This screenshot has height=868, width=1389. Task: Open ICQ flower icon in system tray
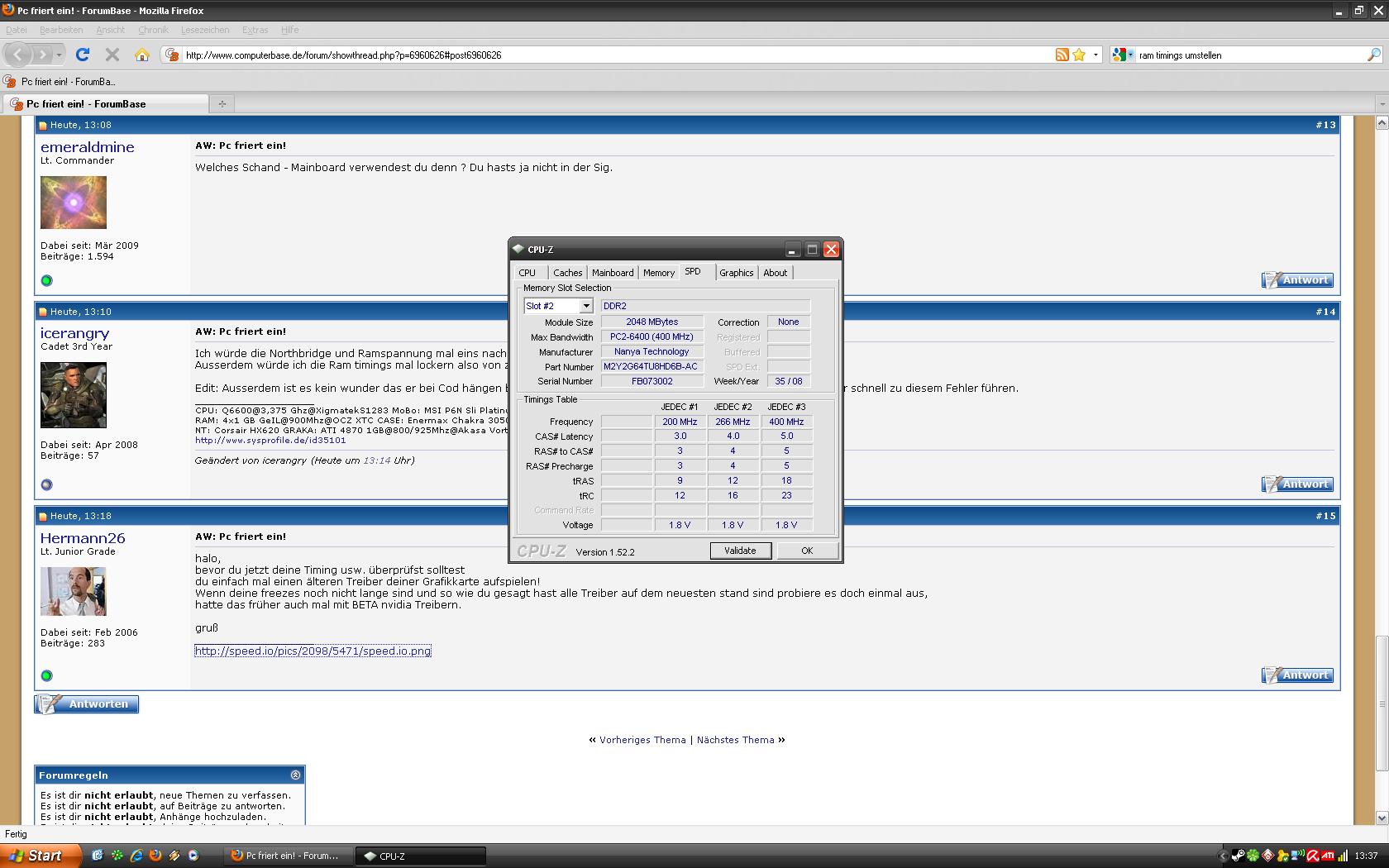[x=1253, y=856]
